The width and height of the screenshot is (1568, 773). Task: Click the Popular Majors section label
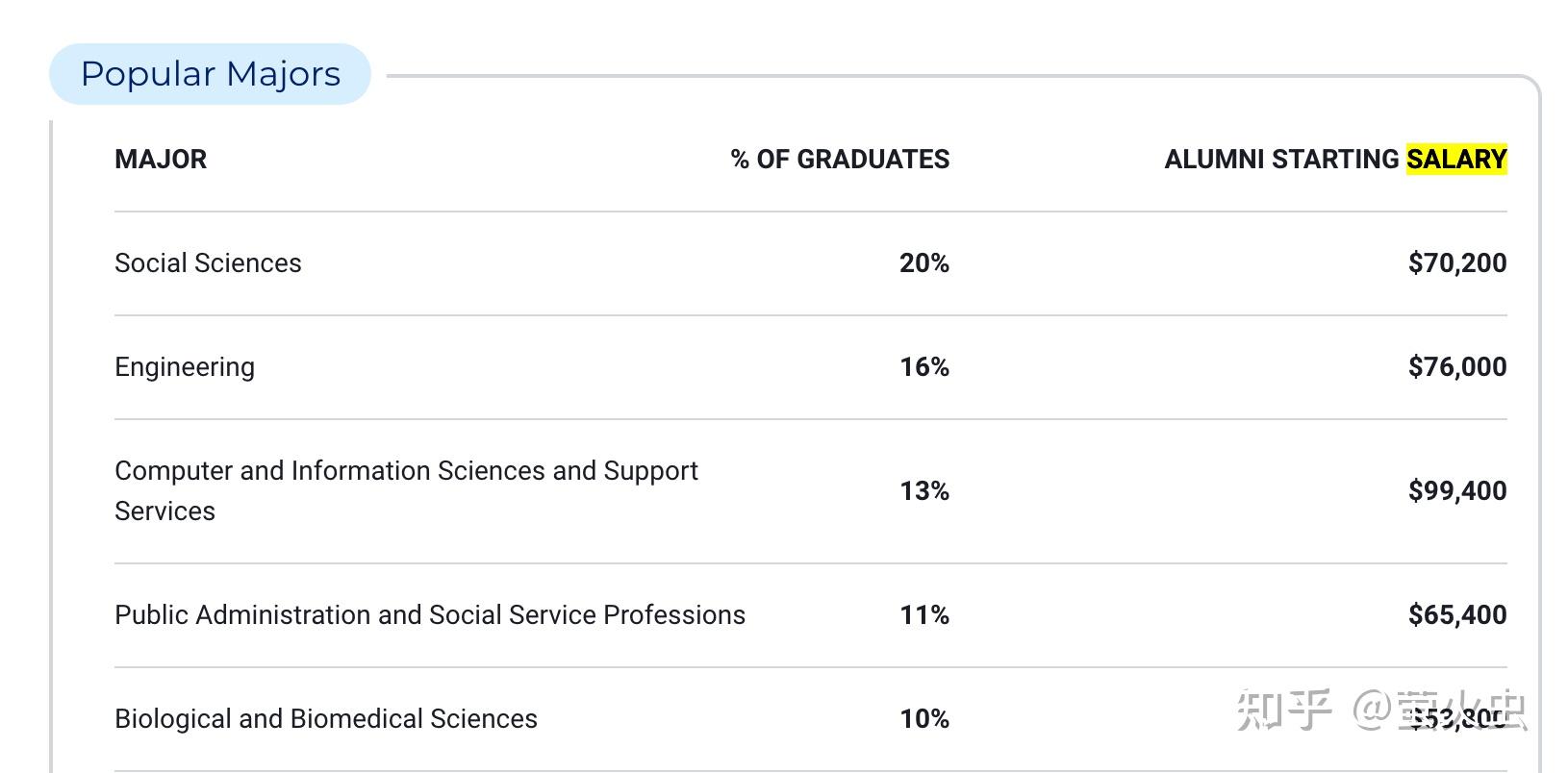[x=211, y=74]
